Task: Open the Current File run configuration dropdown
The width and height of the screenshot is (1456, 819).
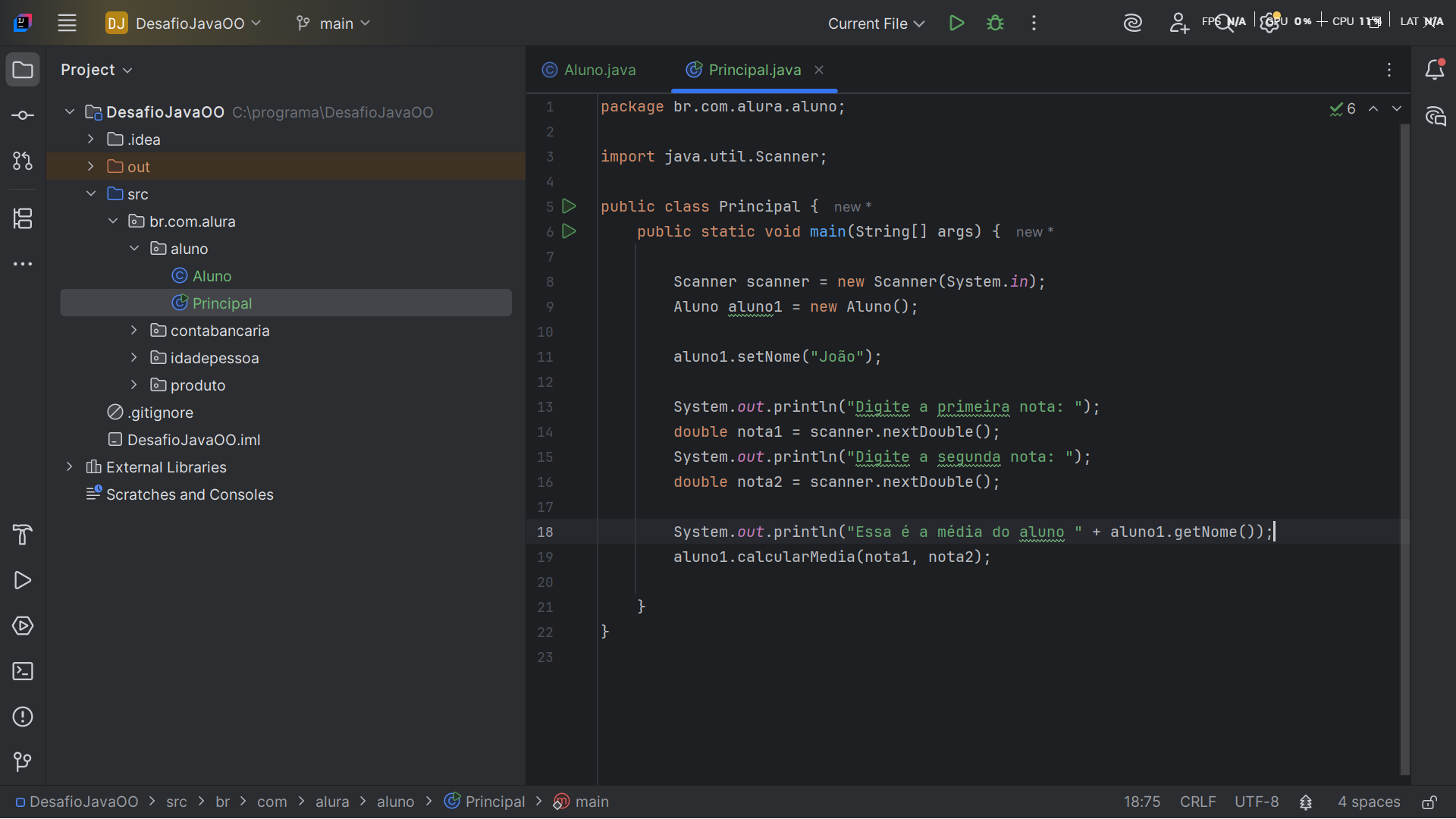Action: [x=876, y=23]
